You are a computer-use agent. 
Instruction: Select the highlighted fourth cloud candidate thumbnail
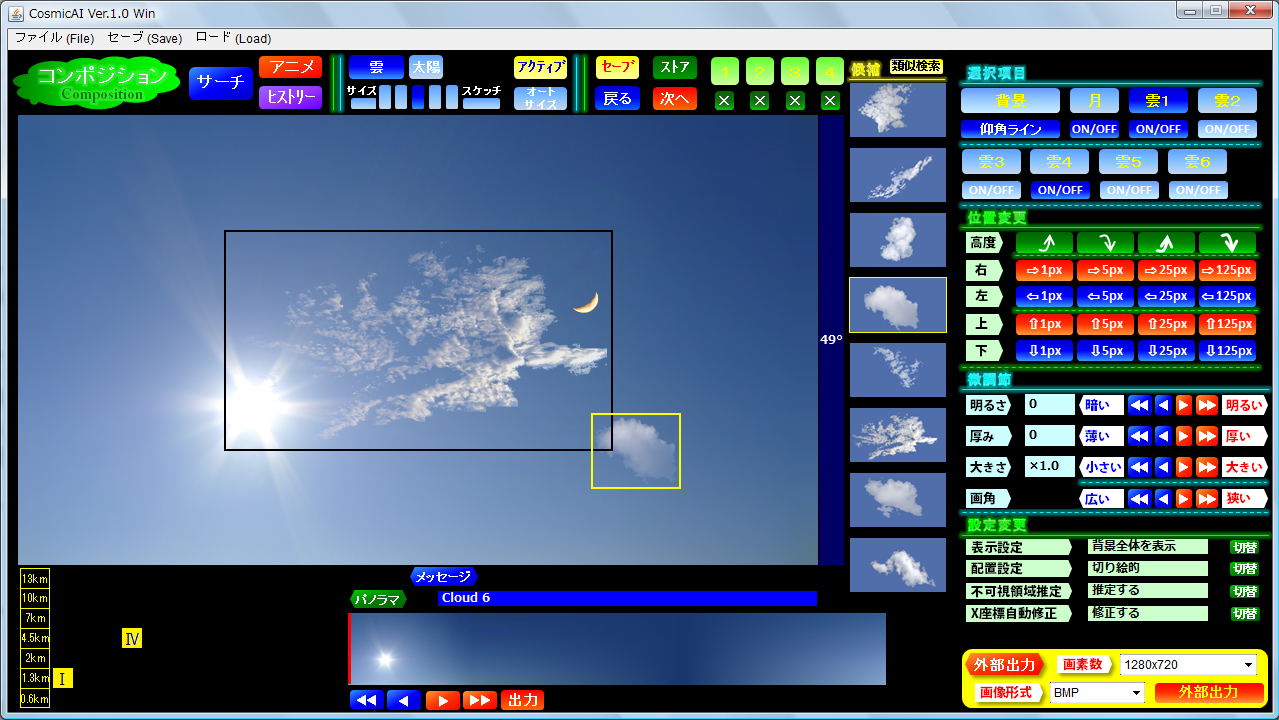point(898,305)
